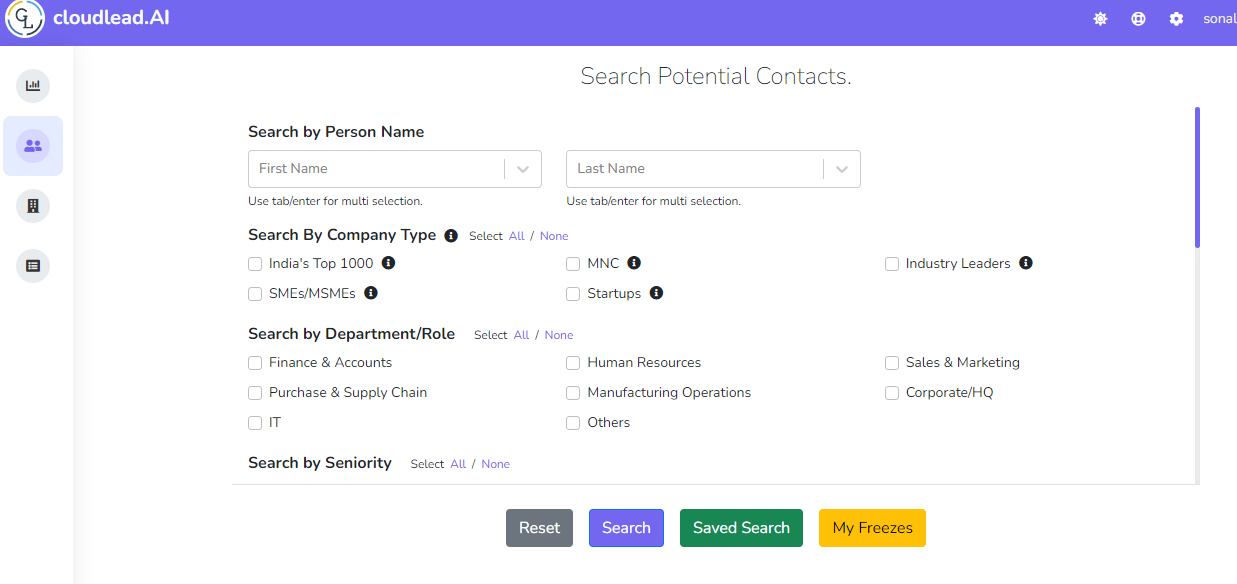Expand the First Name dropdown arrow
The image size is (1237, 584).
click(x=523, y=169)
